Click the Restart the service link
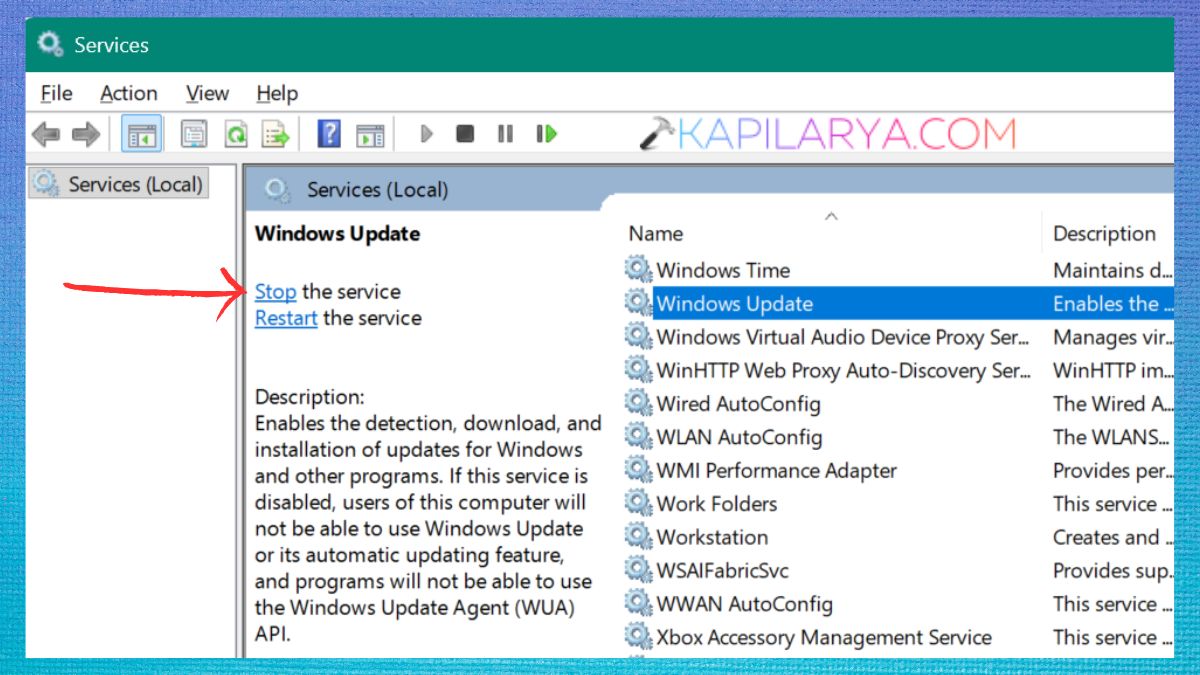This screenshot has height=675, width=1200. tap(286, 318)
